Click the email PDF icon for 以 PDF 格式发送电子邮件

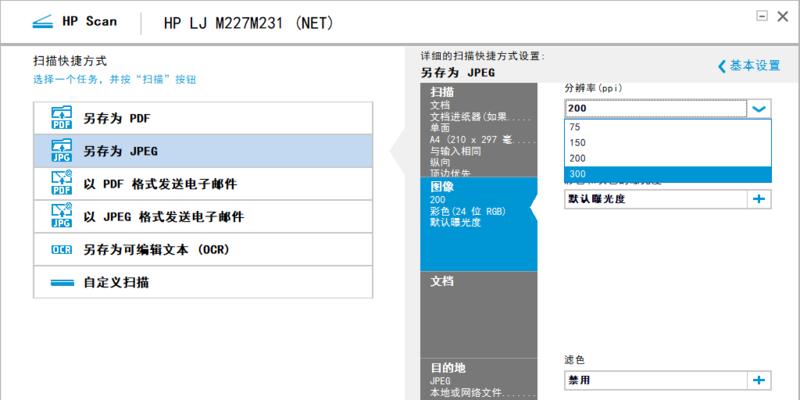pyautogui.click(x=62, y=183)
